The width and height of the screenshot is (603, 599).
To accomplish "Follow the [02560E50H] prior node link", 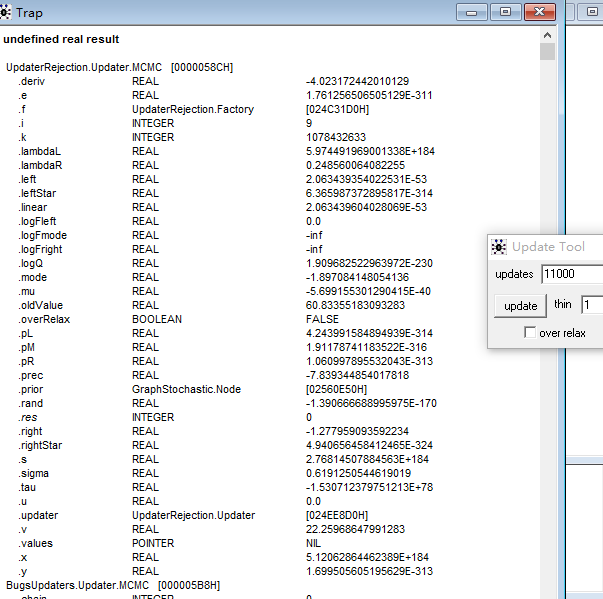I will tap(334, 390).
